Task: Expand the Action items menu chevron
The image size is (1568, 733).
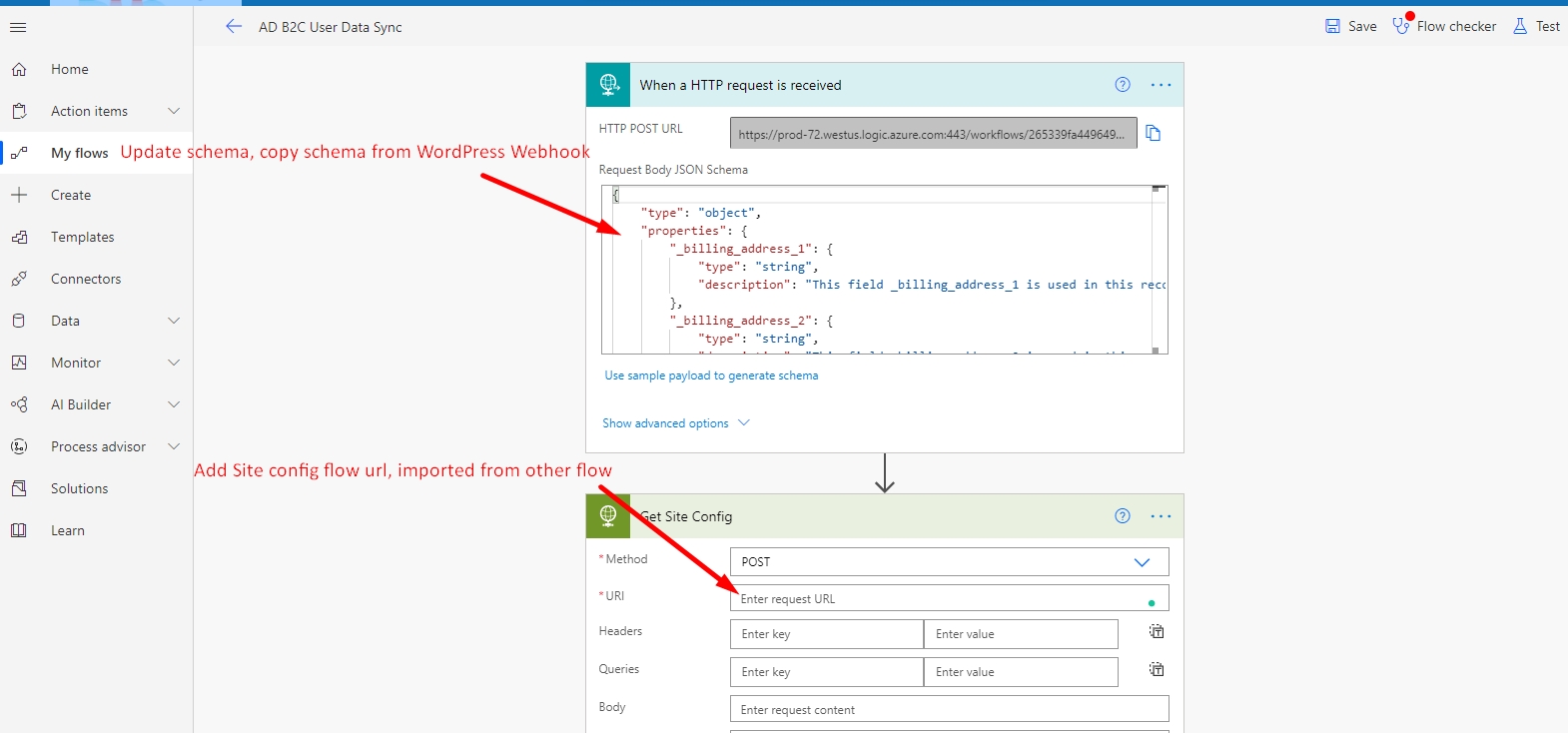Action: point(174,111)
